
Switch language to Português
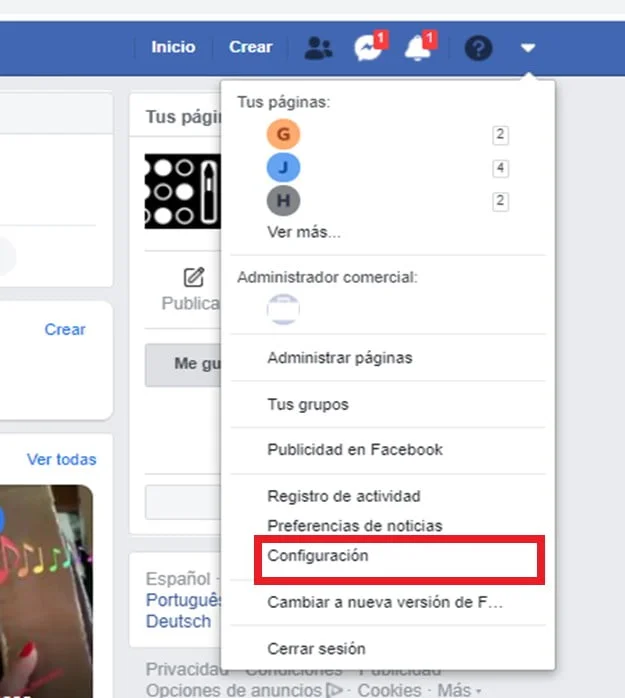tap(183, 600)
